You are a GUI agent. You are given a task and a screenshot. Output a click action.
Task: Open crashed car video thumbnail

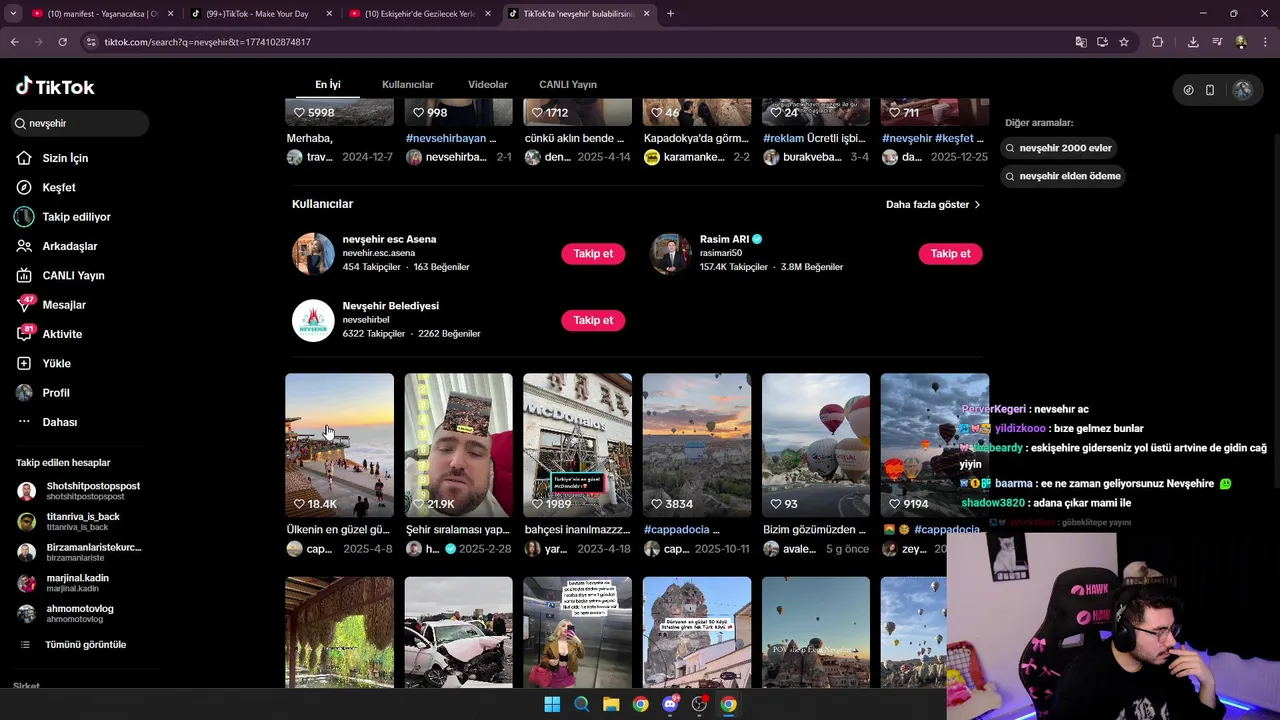458,632
